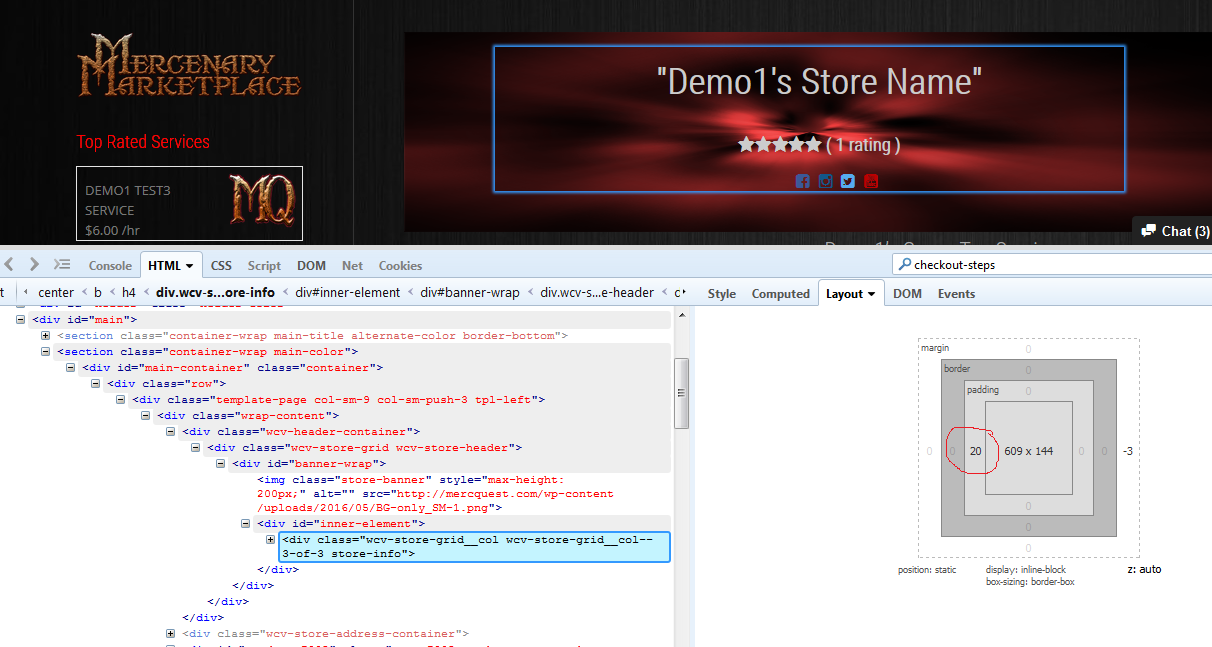Viewport: 1212px width, 647px height.
Task: Select div#inner-element breadcrumb
Action: click(347, 292)
